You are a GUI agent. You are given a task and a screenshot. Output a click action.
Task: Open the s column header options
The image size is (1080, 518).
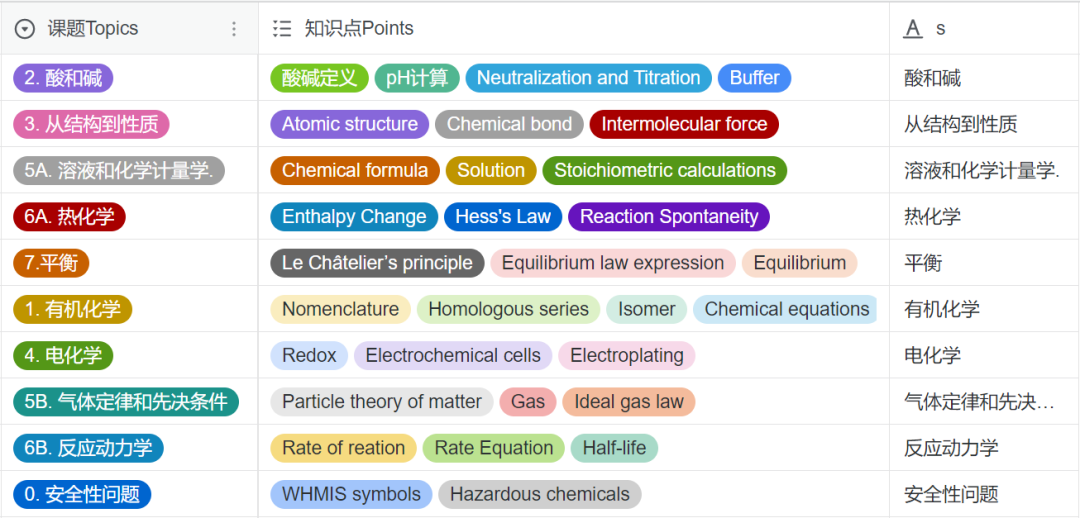coord(941,29)
